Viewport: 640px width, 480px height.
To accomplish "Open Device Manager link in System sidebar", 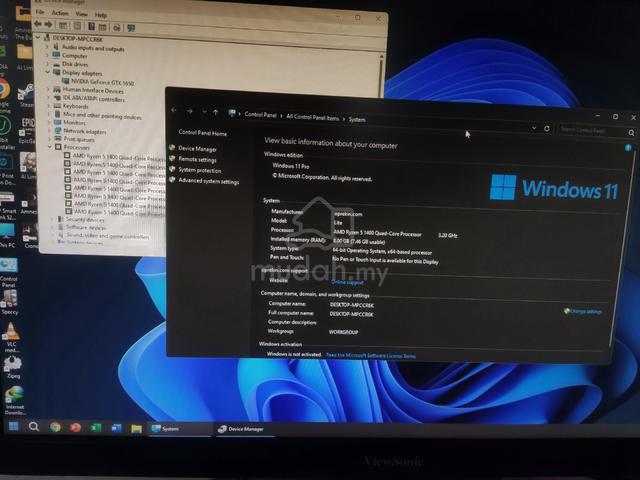I will tap(198, 149).
